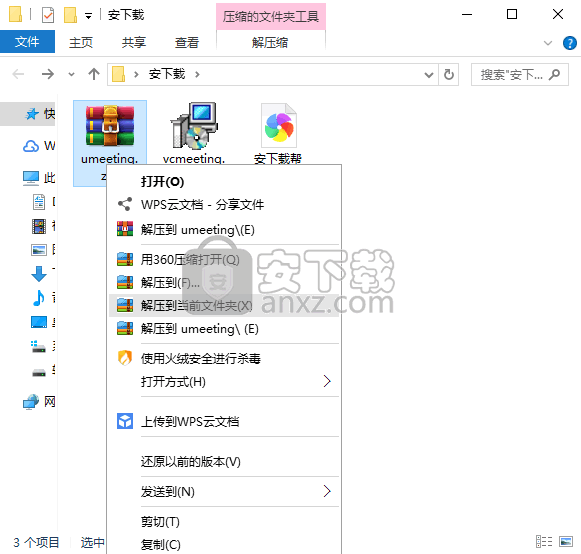The width and height of the screenshot is (581, 554).
Task: Open the blue help question-mark icon
Action: coord(569,43)
